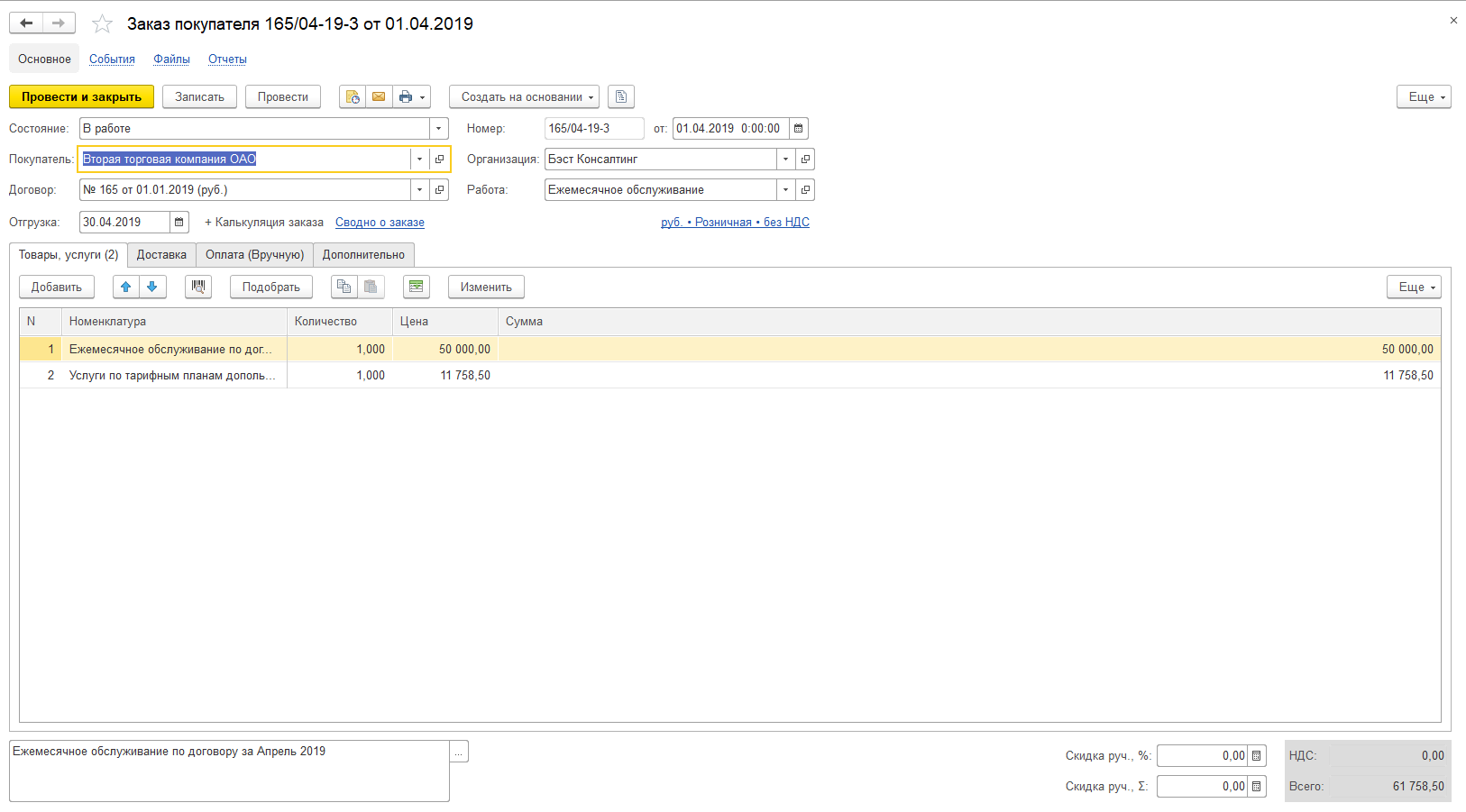This screenshot has width=1466, height=812.
Task: Go forward using the right arrow
Action: (59, 23)
